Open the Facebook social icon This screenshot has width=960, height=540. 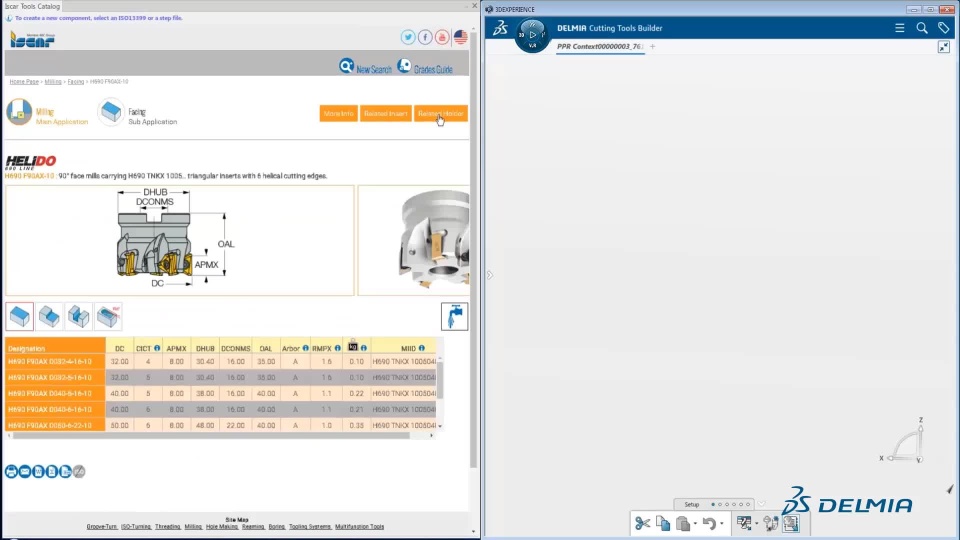(425, 37)
